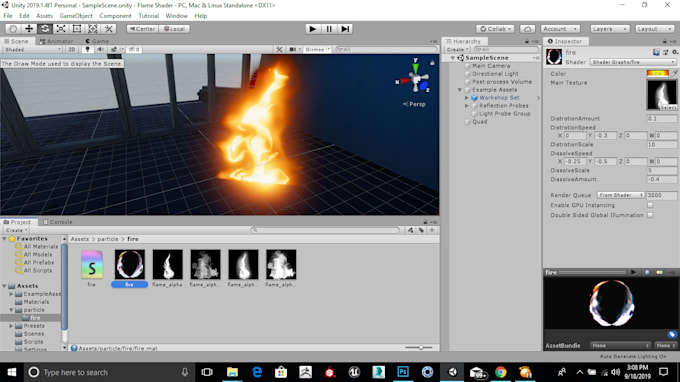
Task: Enable GPU Instancing checkbox
Action: point(650,205)
